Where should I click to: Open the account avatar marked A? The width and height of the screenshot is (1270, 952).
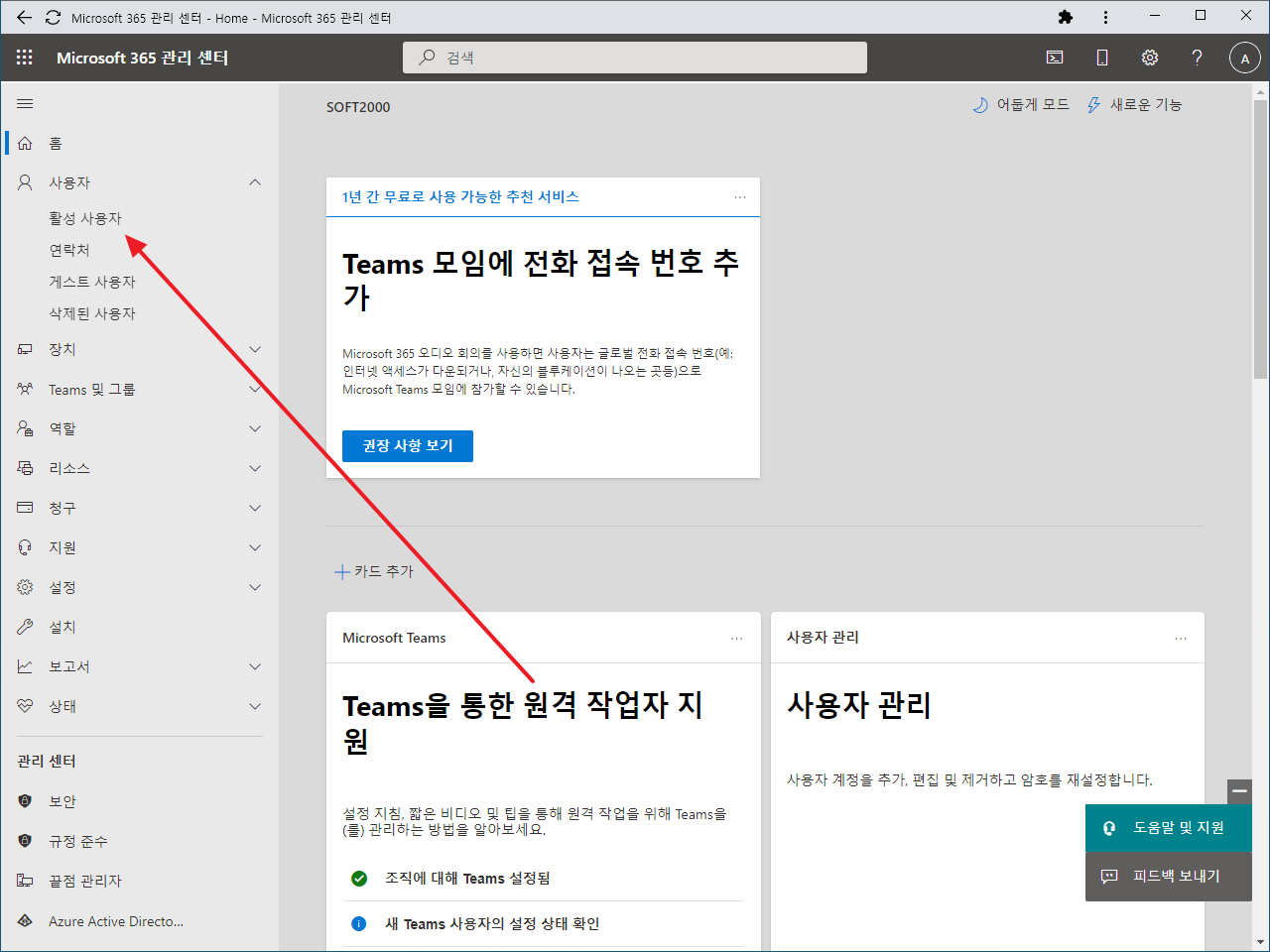click(1244, 57)
